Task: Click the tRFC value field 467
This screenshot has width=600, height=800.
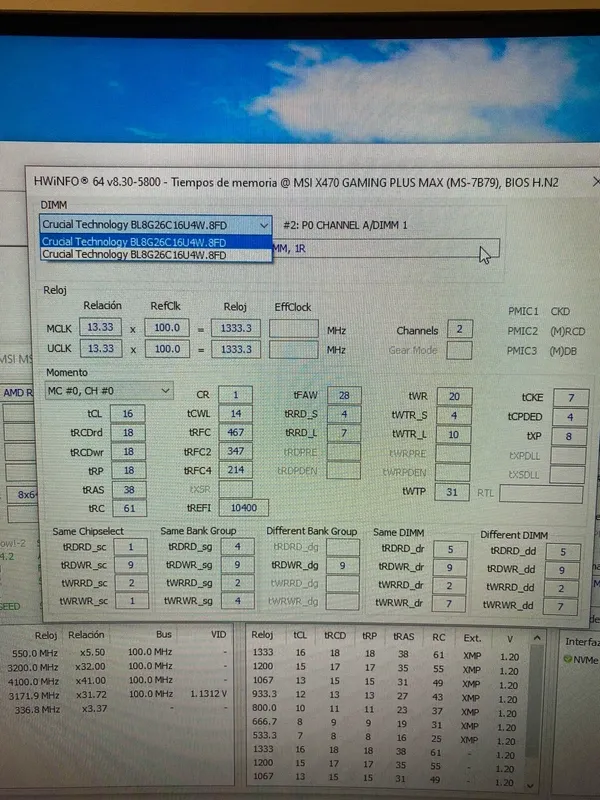Action: [x=235, y=433]
